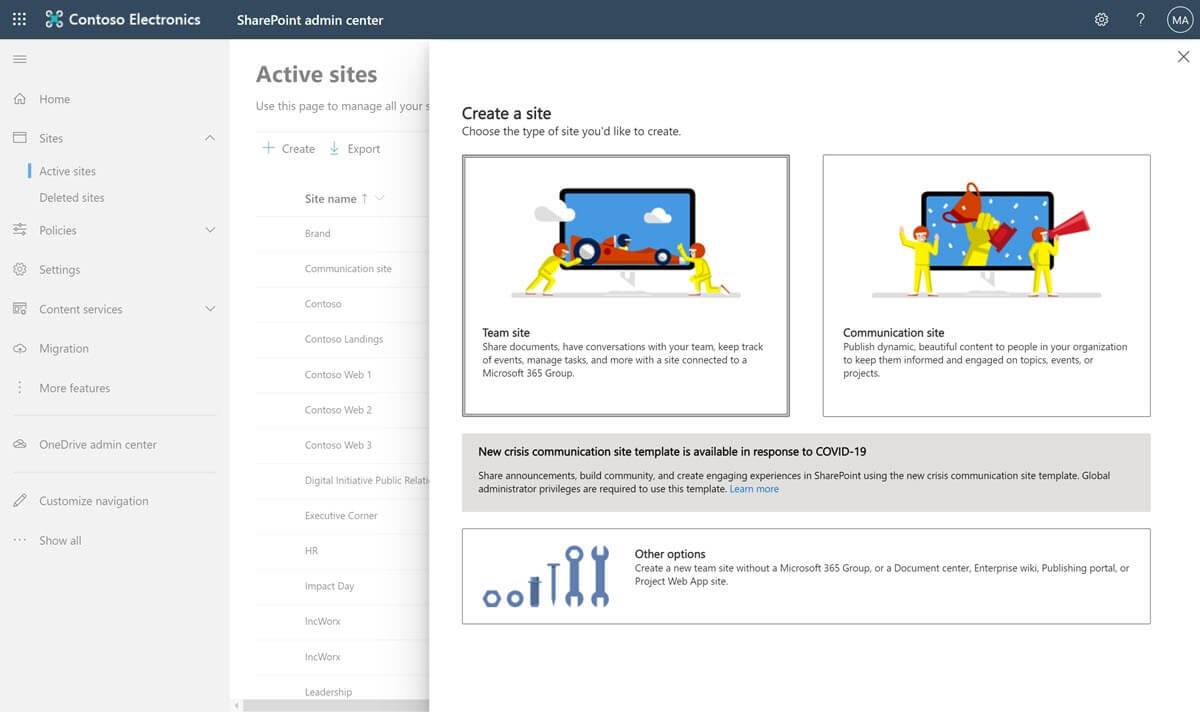Click the plus icon beside Create
Image resolution: width=1200 pixels, height=712 pixels.
click(x=268, y=148)
